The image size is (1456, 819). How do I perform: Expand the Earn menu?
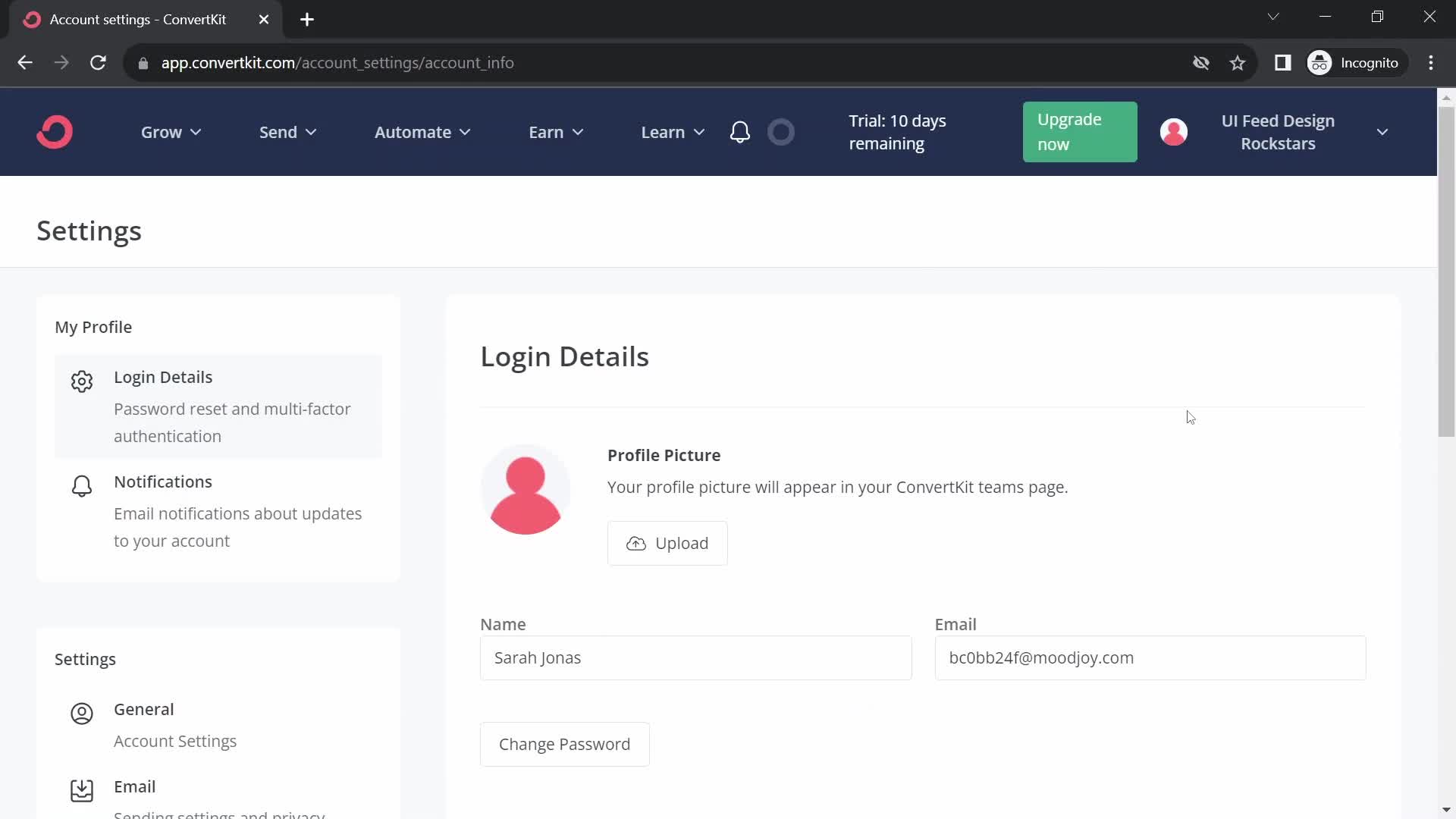click(x=557, y=132)
